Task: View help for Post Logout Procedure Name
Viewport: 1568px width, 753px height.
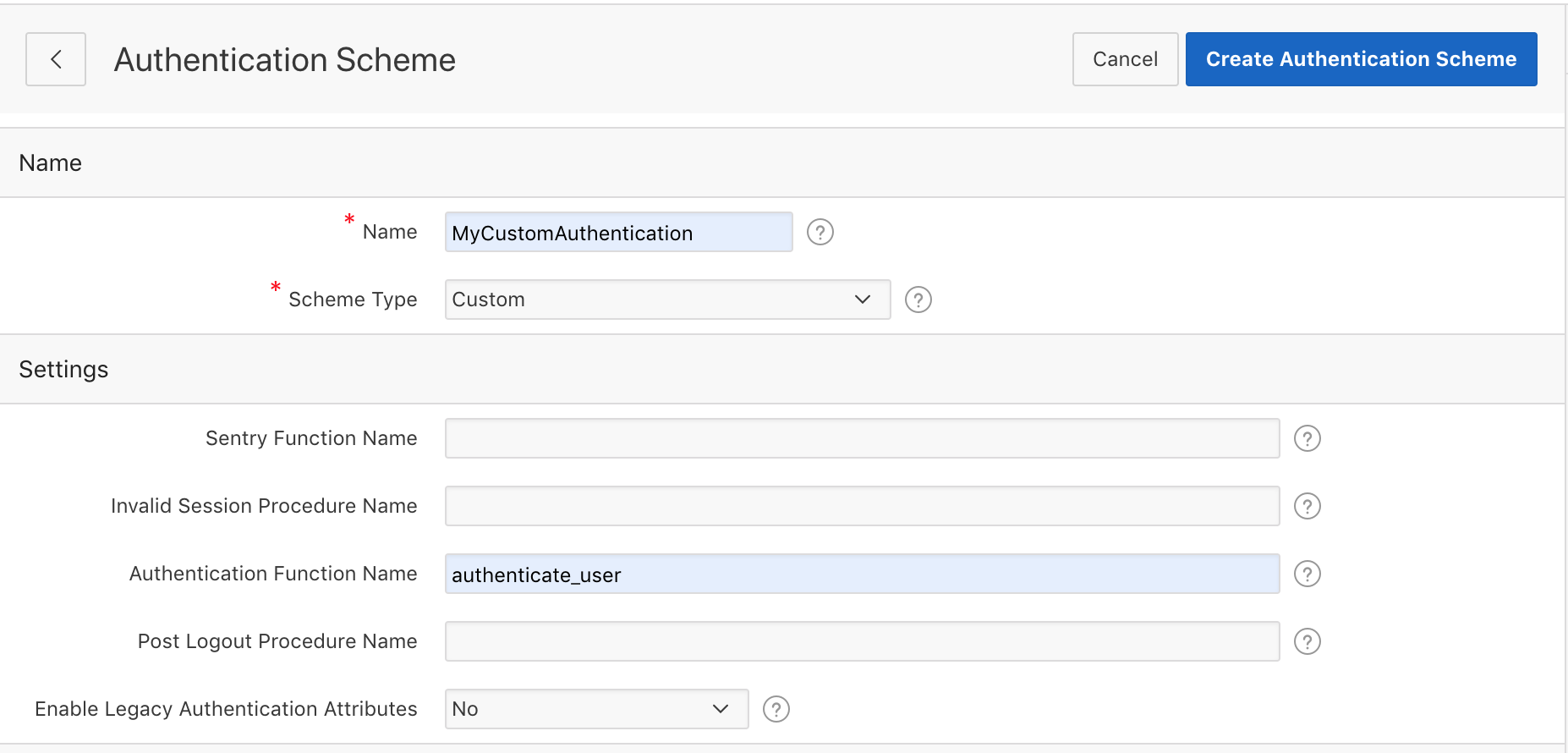Action: pos(1307,641)
